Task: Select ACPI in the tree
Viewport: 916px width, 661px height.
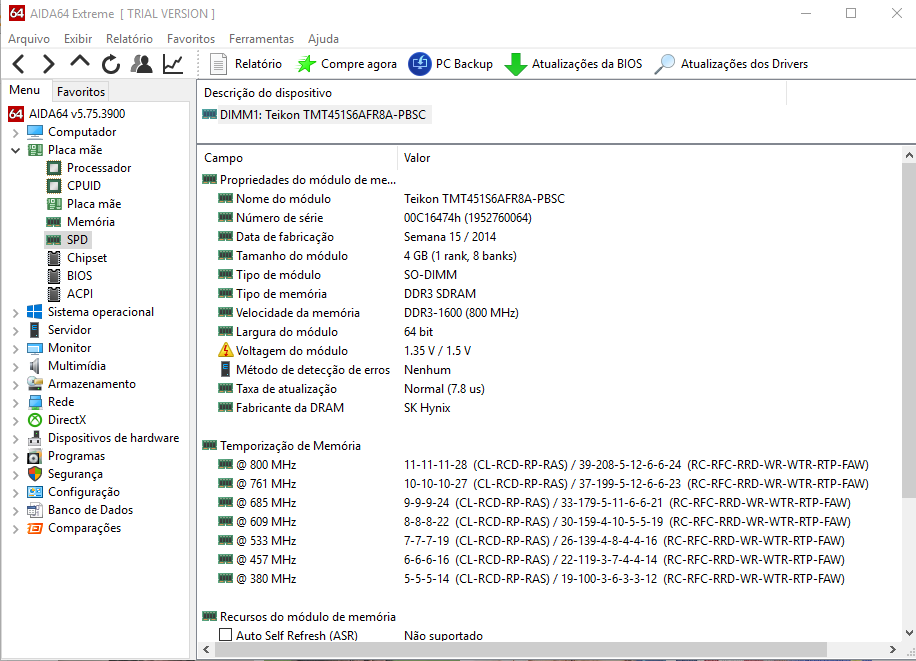Action: (x=79, y=294)
